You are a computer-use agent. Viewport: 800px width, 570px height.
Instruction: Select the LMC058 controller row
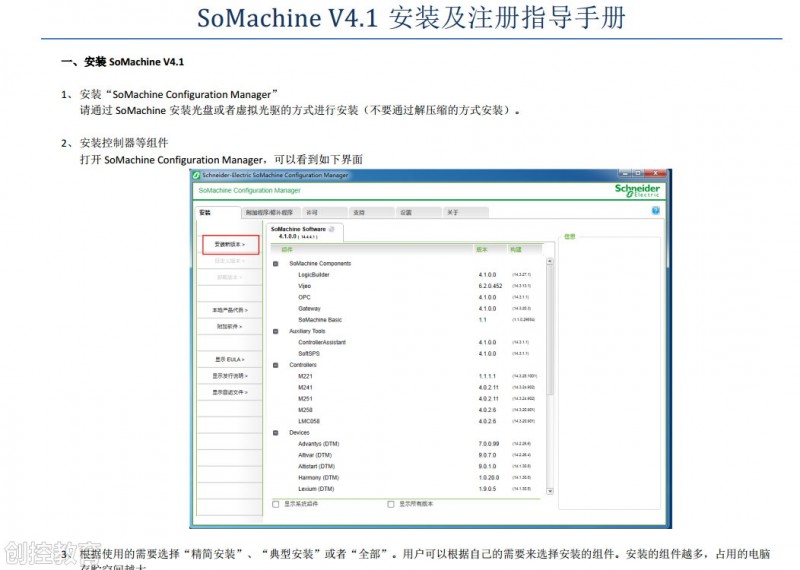408,422
